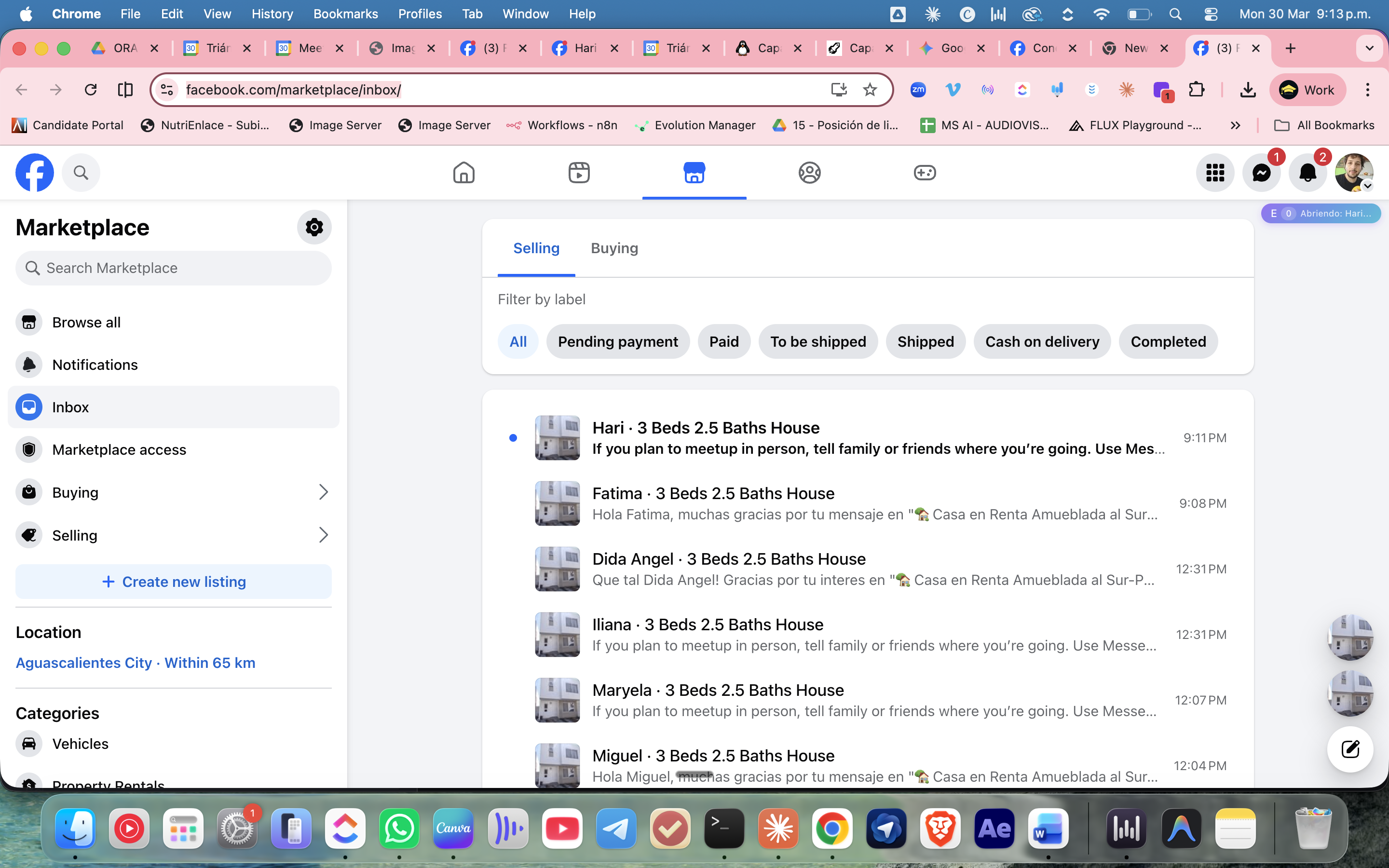Screen dimensions: 1389x868
Task: Select the Completed filter chip
Action: point(1168,341)
